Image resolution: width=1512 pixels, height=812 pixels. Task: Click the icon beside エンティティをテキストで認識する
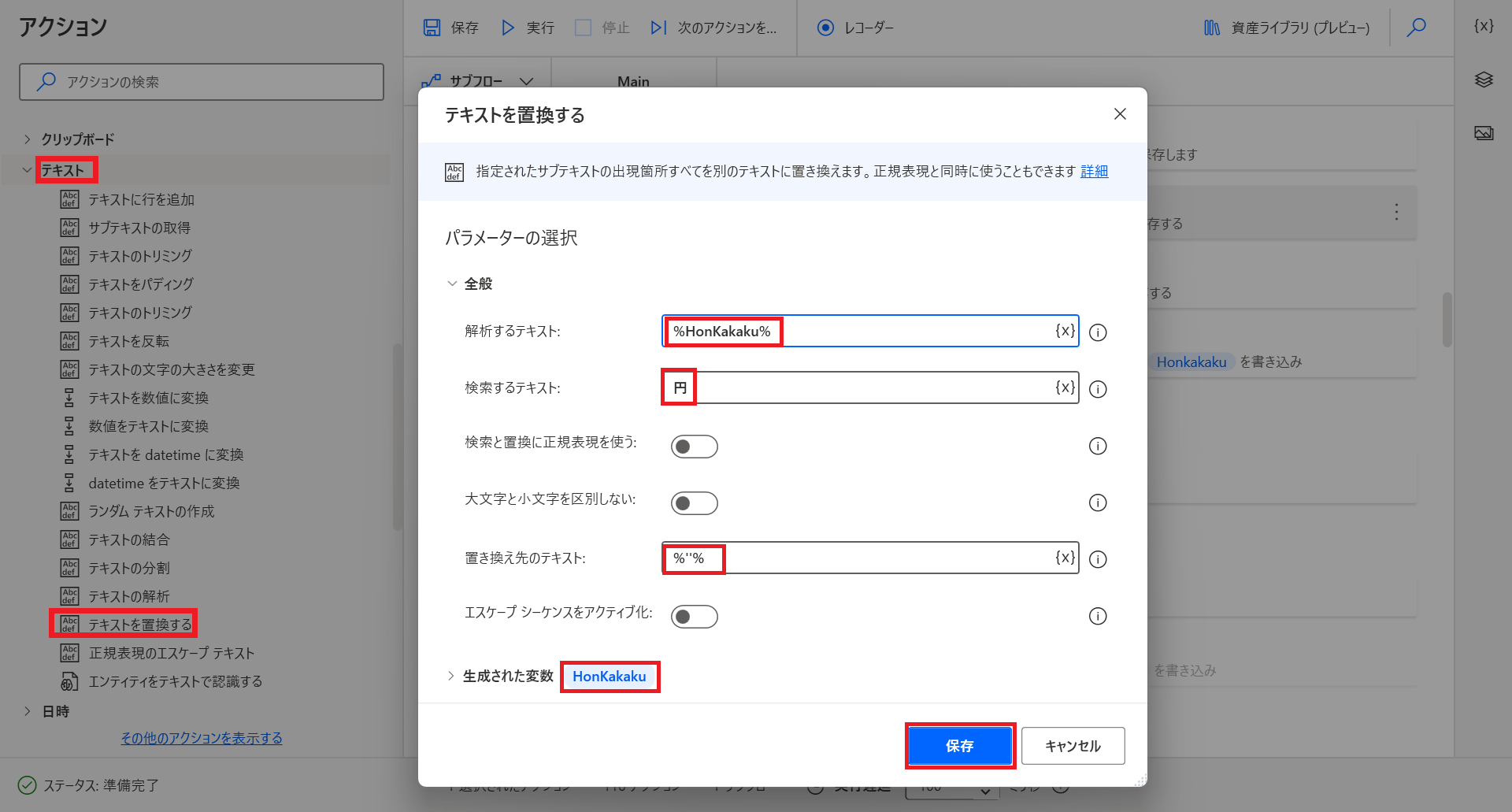[69, 681]
